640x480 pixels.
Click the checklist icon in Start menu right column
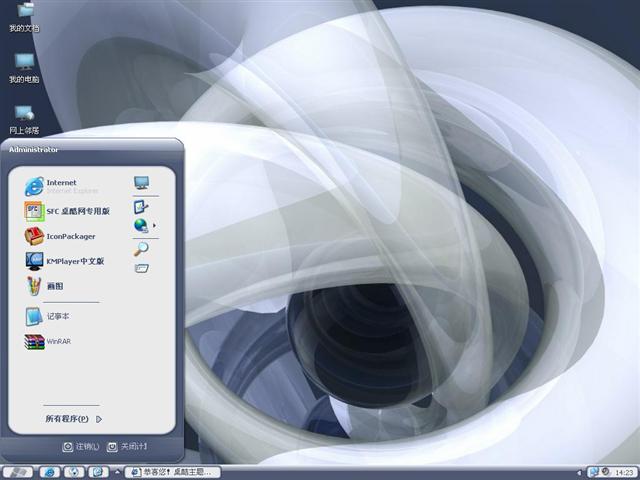140,206
